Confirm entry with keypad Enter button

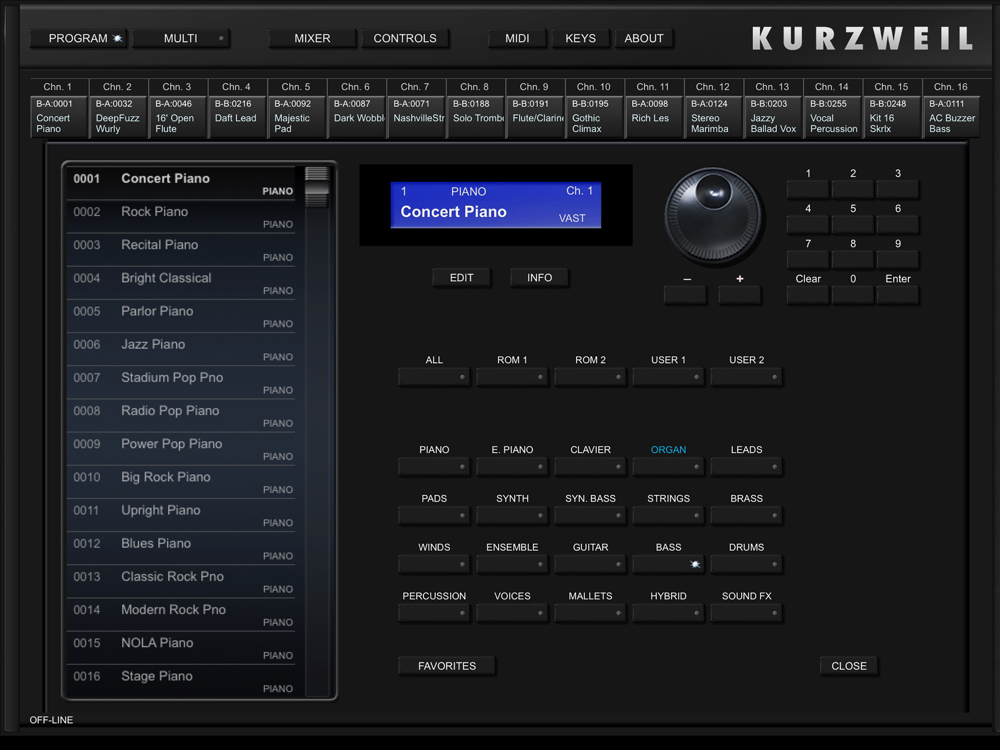tap(897, 295)
